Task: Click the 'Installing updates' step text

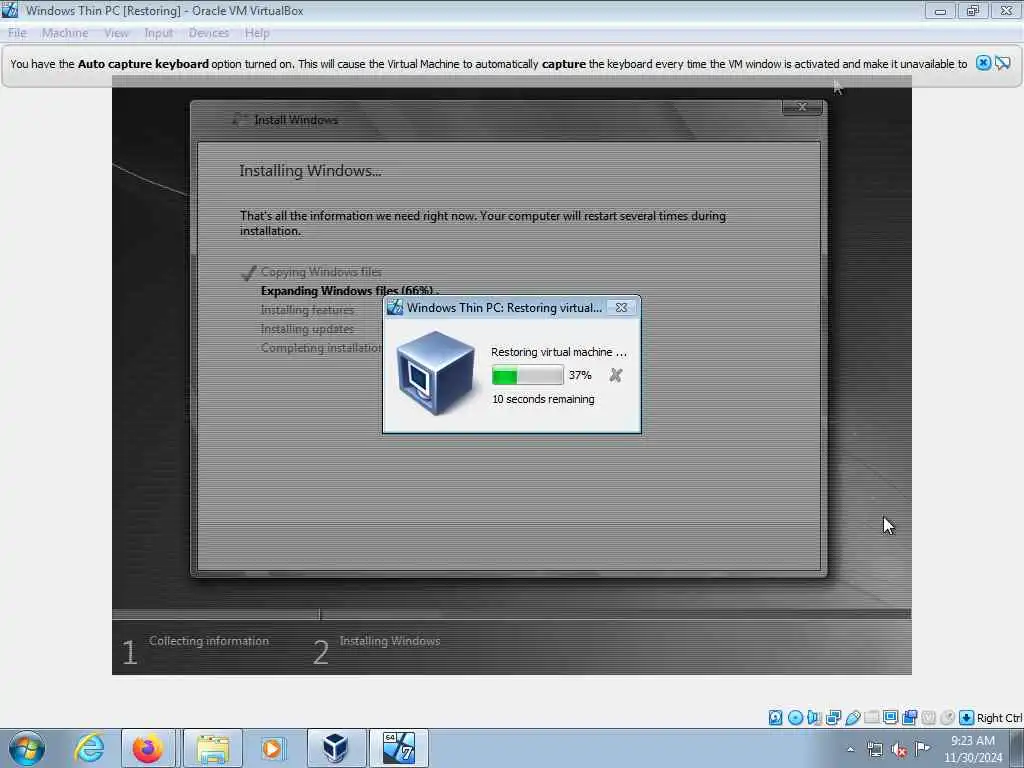Action: [307, 328]
